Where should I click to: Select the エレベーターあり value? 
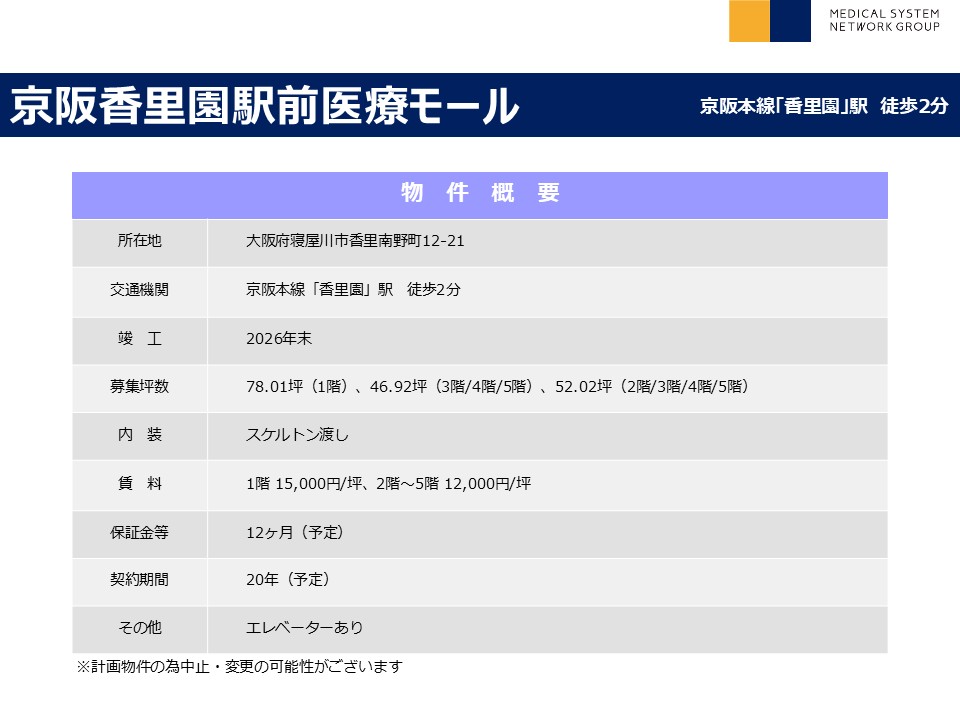click(x=304, y=628)
